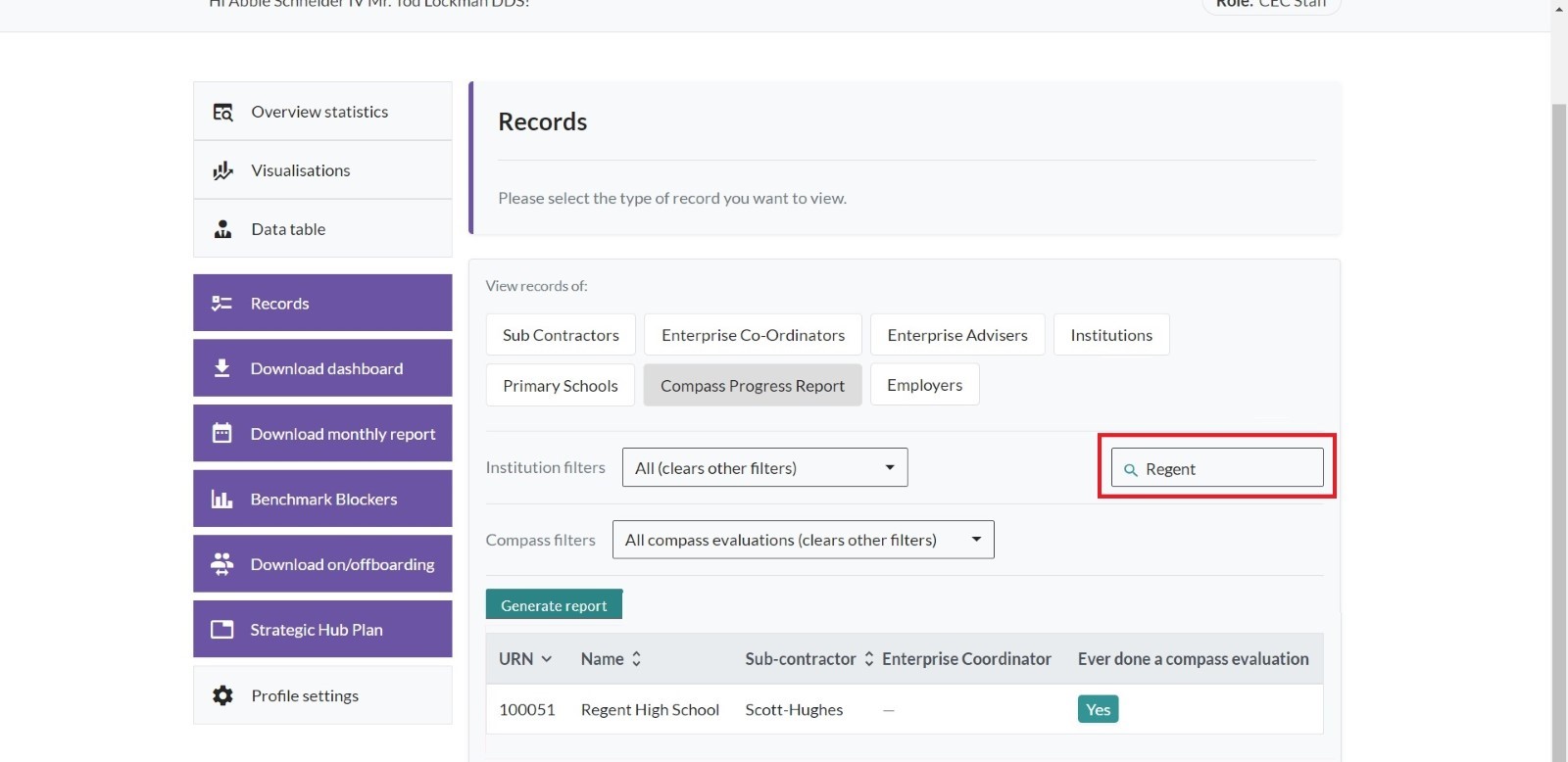Click the Profile settings gear icon
Screen dimensions: 1568x762
222,695
